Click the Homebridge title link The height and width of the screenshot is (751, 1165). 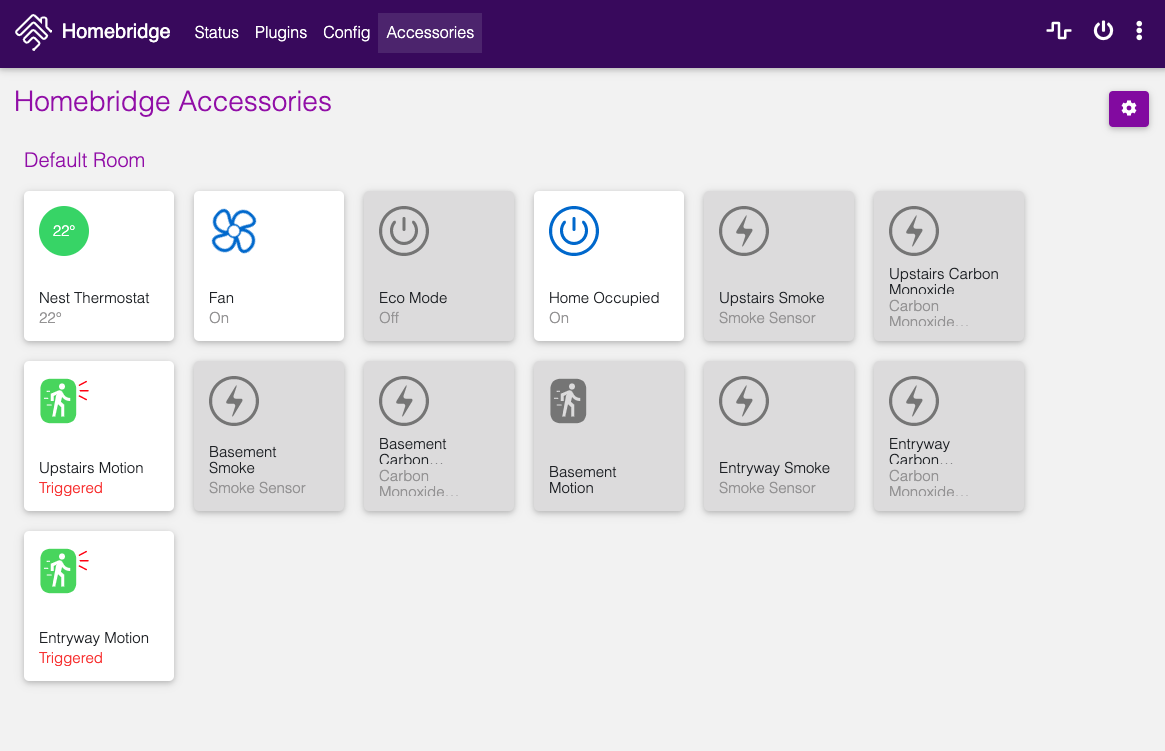tap(116, 31)
